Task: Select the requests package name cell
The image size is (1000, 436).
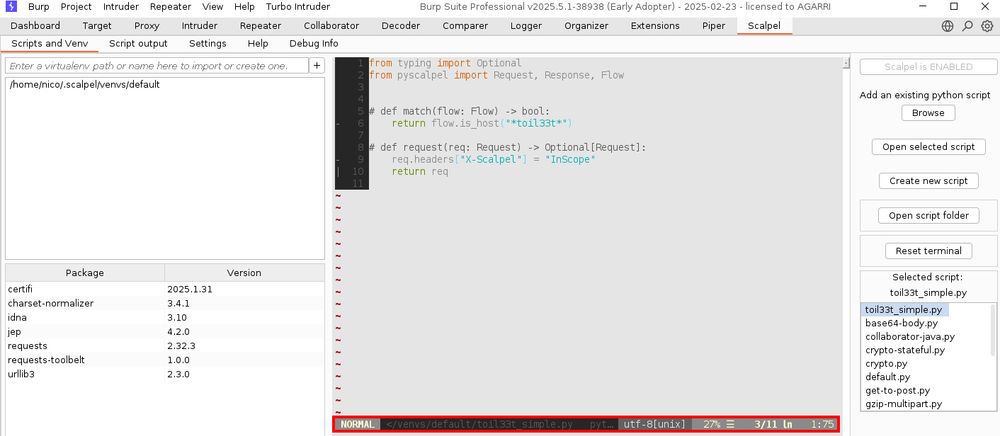Action: 85,345
